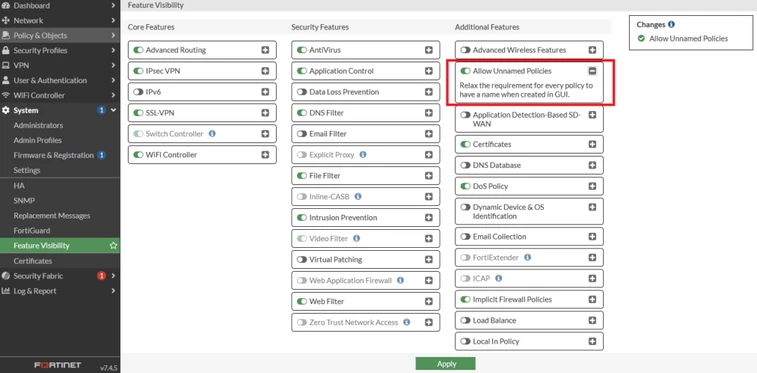
Task: Click the info icon beside FortiExtender
Action: pos(528,258)
